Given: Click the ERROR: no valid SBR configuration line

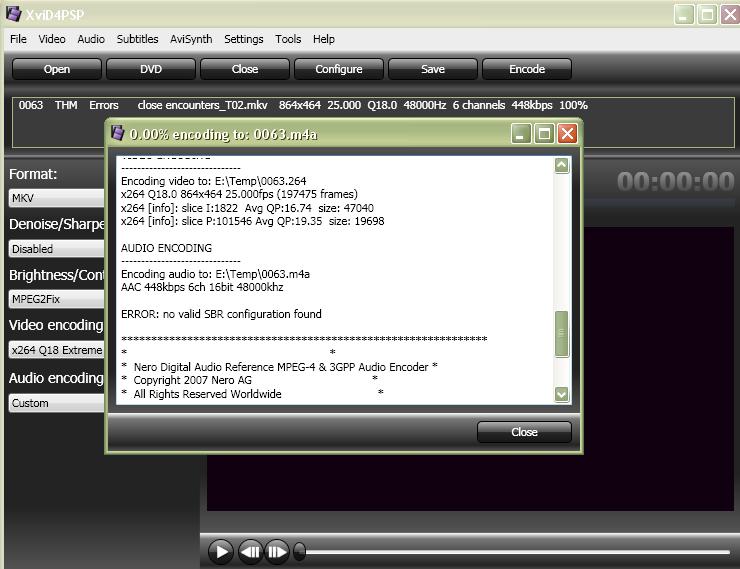Looking at the screenshot, I should 221,314.
